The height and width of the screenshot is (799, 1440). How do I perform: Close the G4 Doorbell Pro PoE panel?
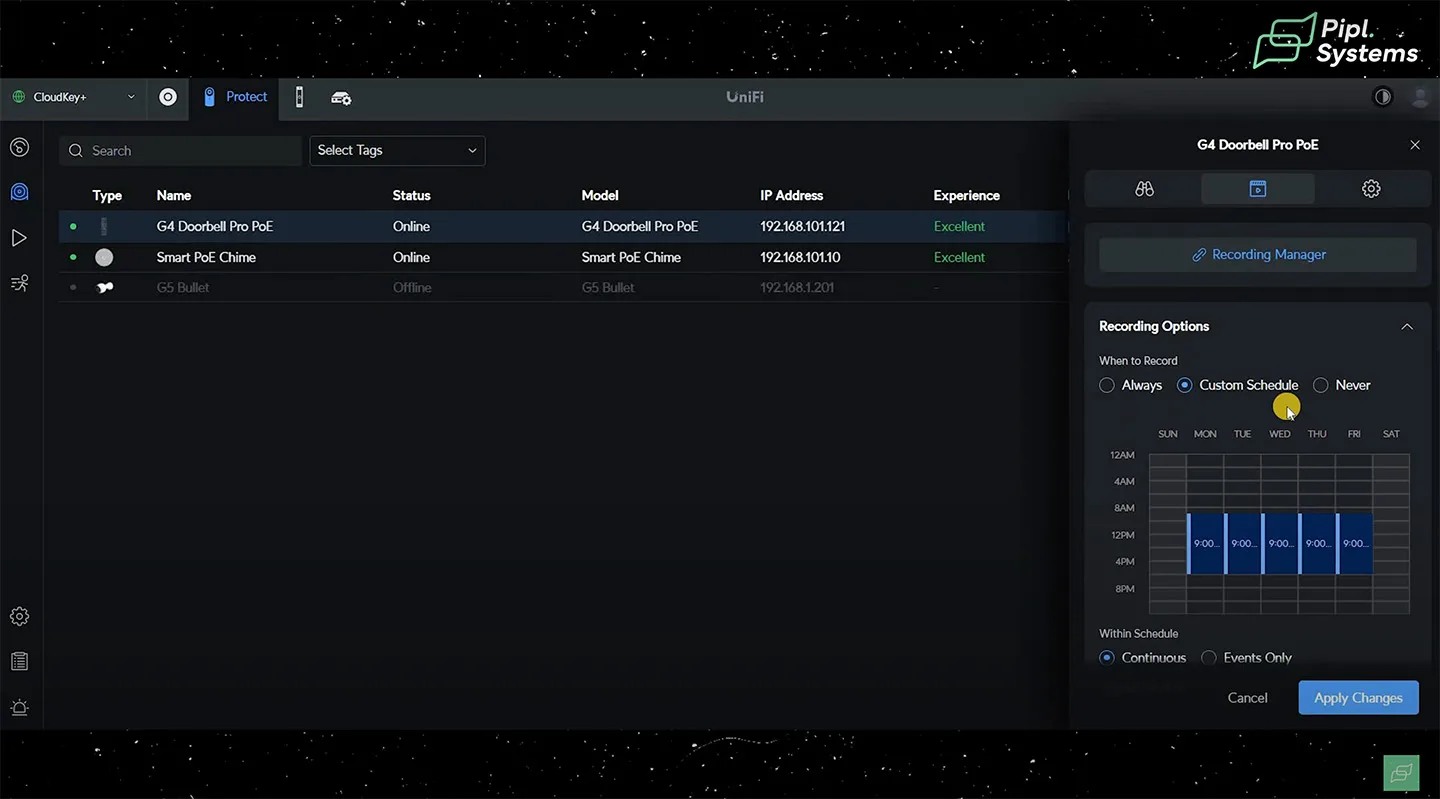[1415, 145]
